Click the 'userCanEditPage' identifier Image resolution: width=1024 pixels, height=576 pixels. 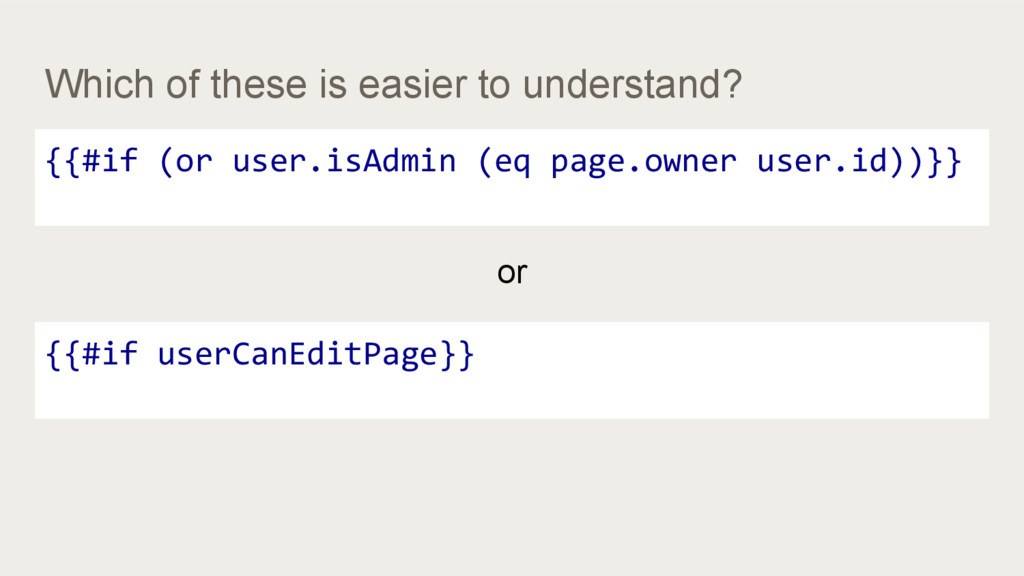297,355
